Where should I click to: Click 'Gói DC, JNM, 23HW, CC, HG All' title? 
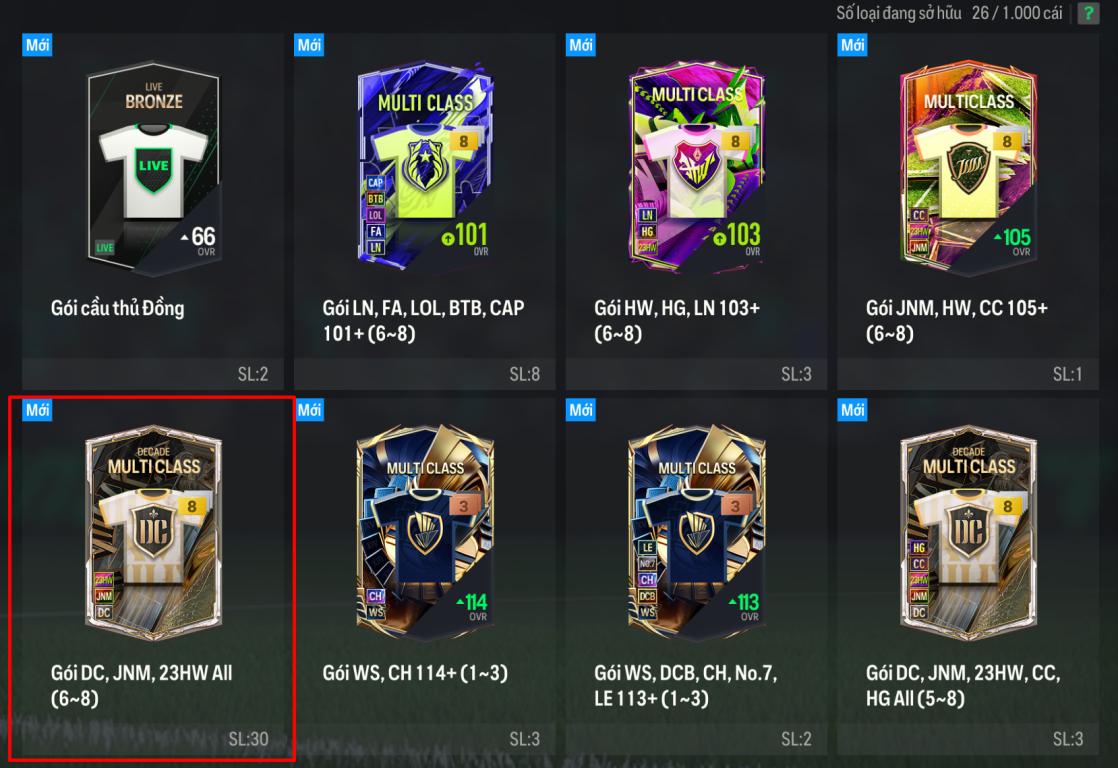(x=963, y=685)
